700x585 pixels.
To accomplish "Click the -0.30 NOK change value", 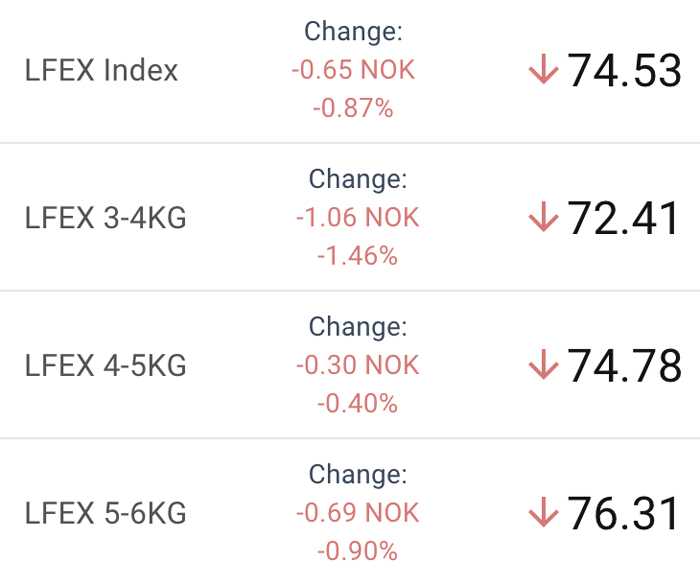I will [358, 365].
